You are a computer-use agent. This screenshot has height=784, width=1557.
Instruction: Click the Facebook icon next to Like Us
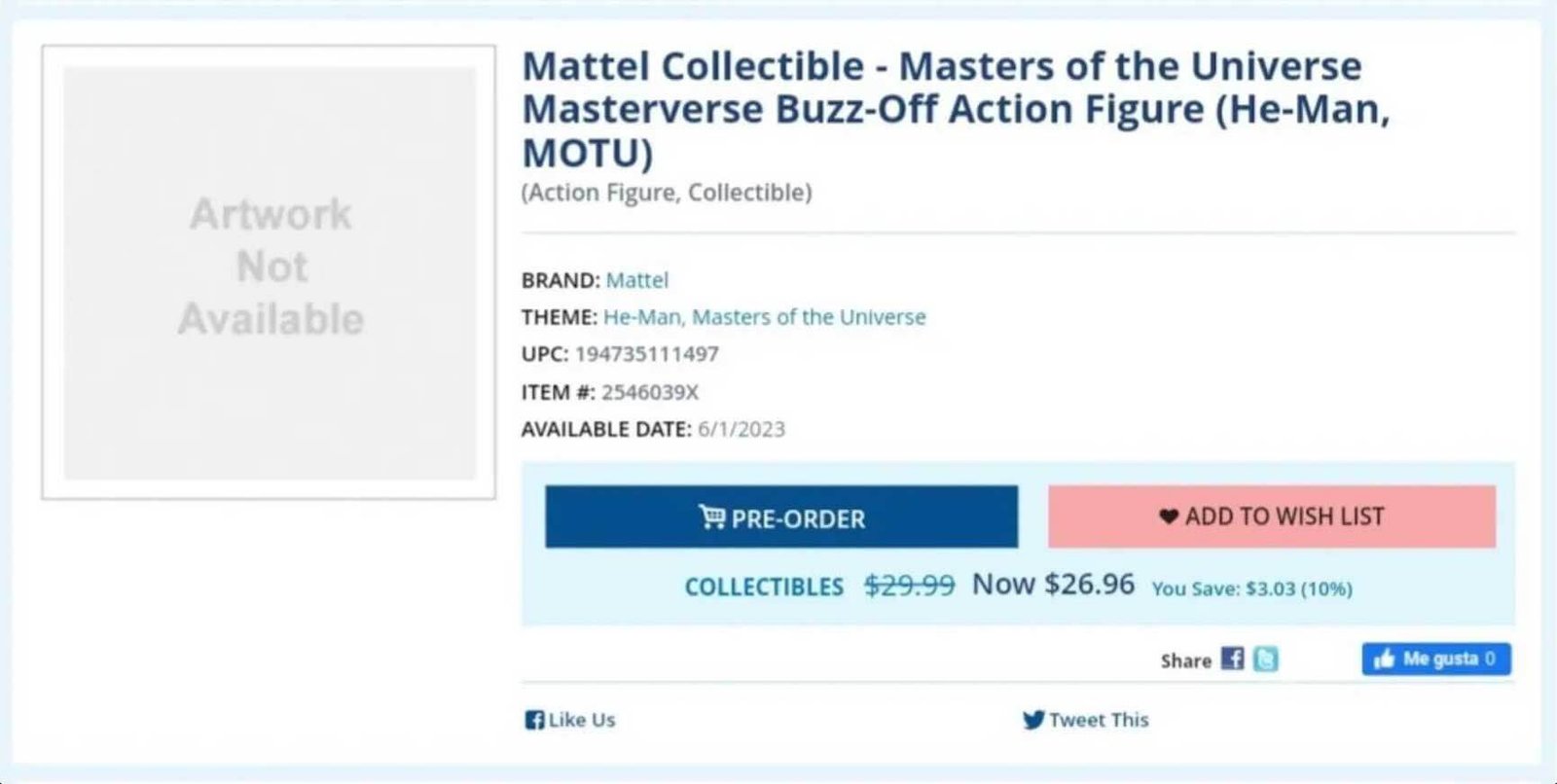point(533,720)
